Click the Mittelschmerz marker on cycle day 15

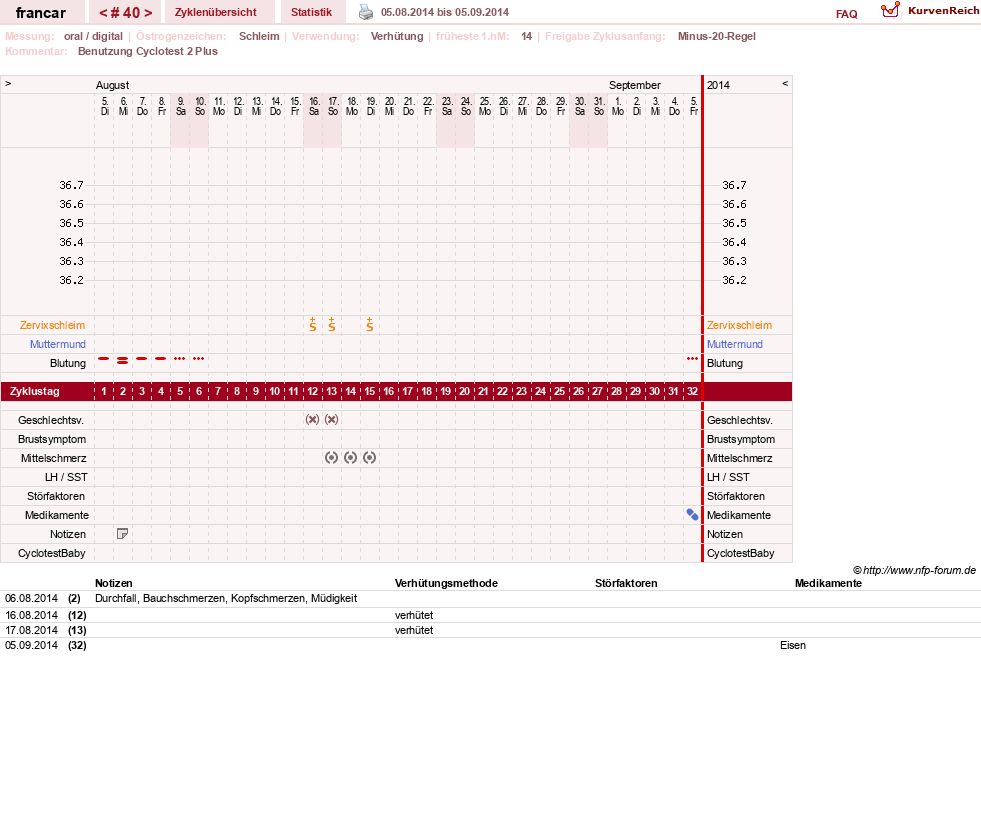click(x=370, y=457)
